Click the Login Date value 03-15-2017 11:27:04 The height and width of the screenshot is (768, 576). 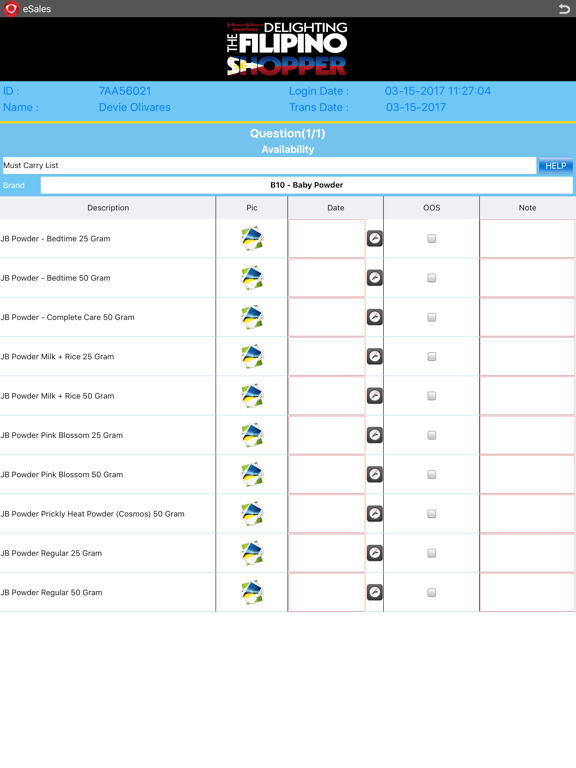point(437,91)
